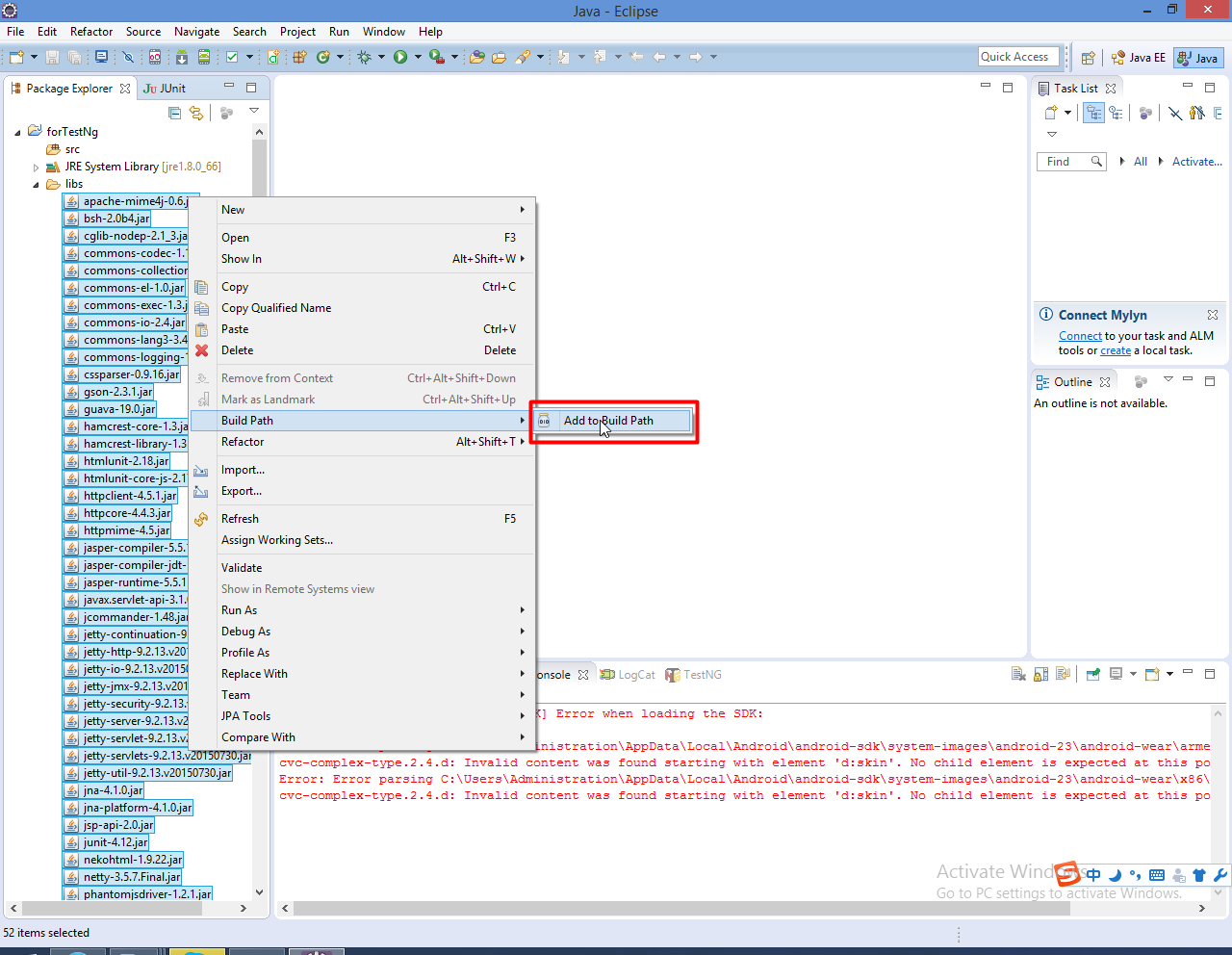
Task: Open the Debug button dropdown arrow
Action: tap(381, 58)
